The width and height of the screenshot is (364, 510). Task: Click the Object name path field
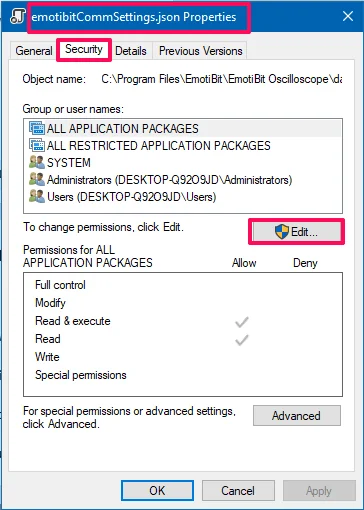point(221,79)
